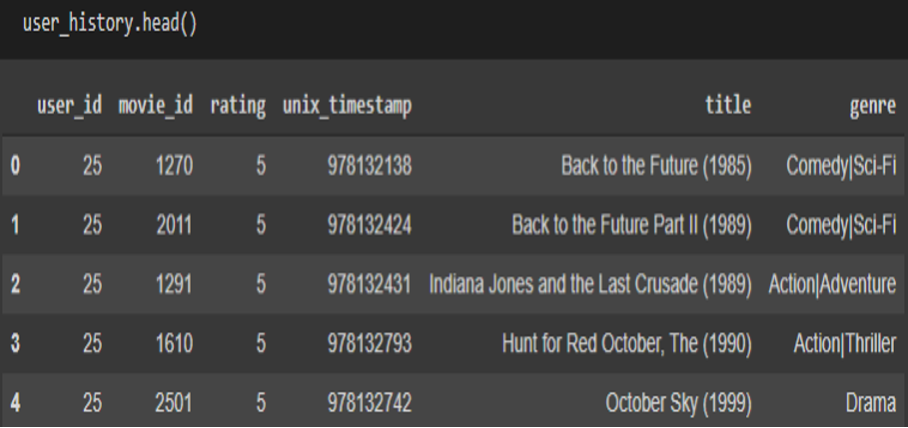Select row index 3
Viewport: 908px width, 428px height.
pyautogui.click(x=15, y=343)
